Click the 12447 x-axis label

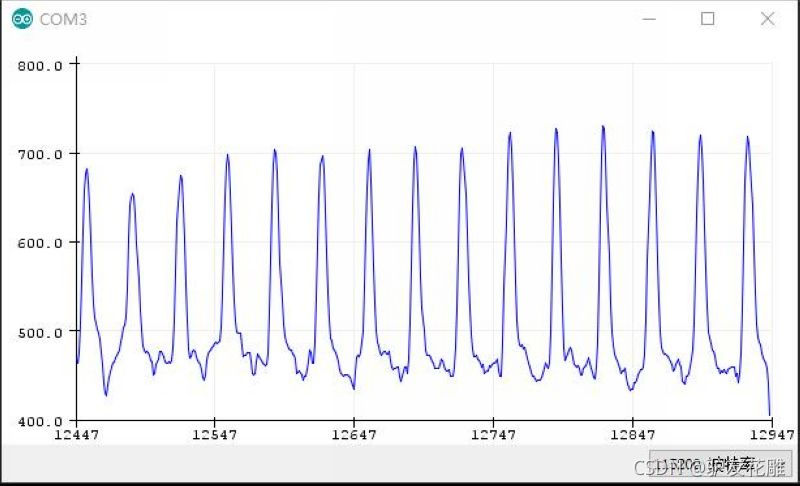click(77, 434)
